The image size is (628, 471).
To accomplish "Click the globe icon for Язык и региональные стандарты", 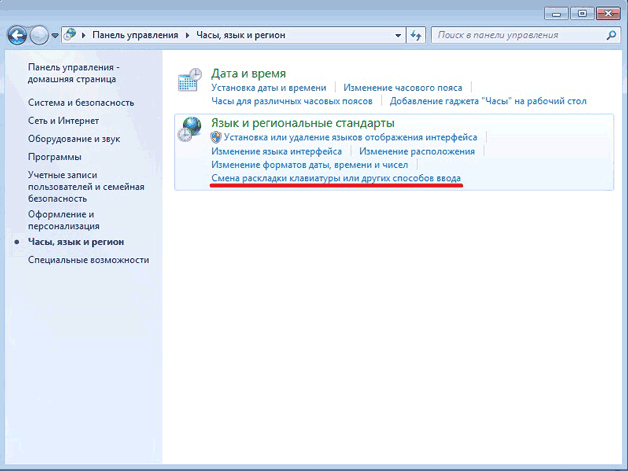I will click(x=189, y=129).
